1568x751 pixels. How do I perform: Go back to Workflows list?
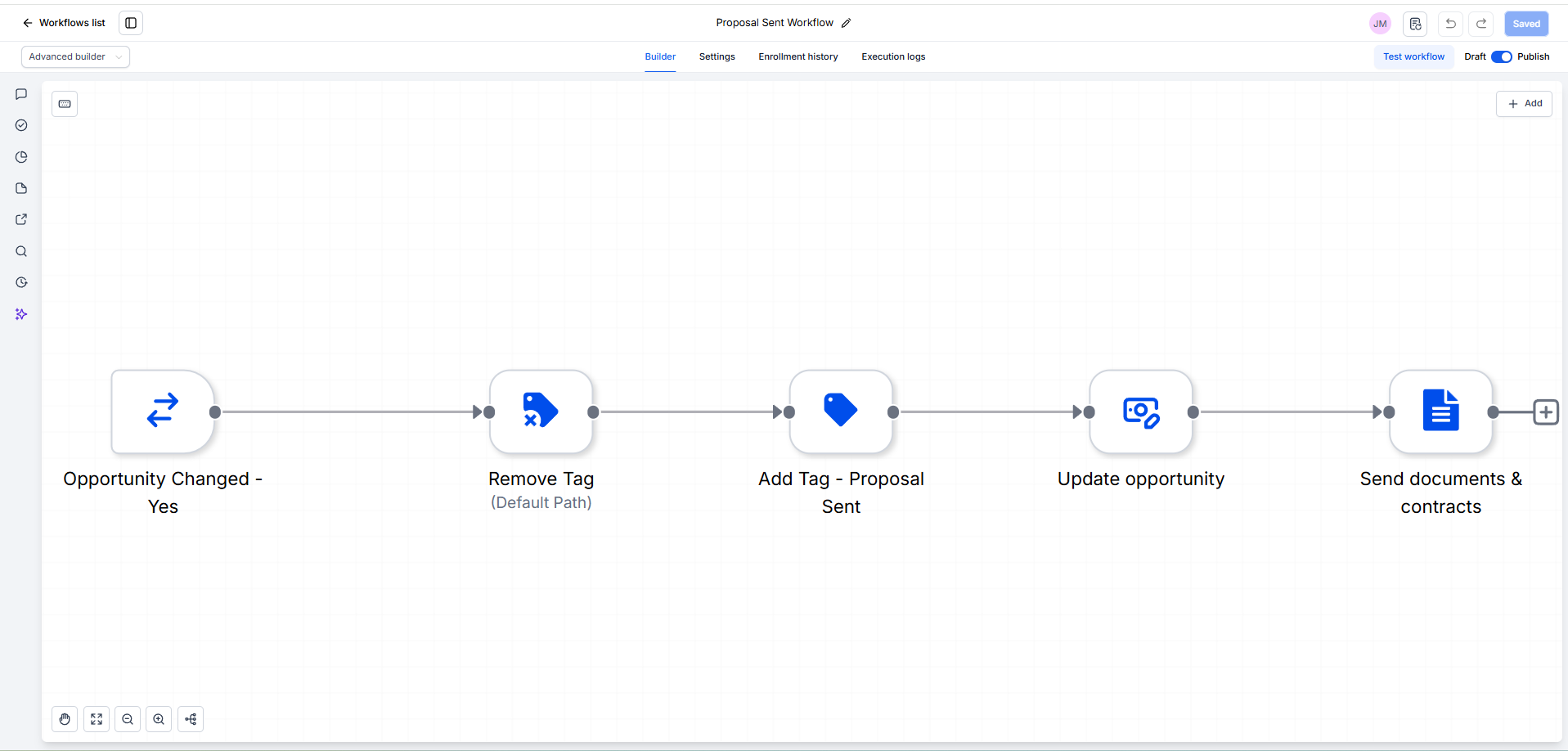pyautogui.click(x=64, y=23)
